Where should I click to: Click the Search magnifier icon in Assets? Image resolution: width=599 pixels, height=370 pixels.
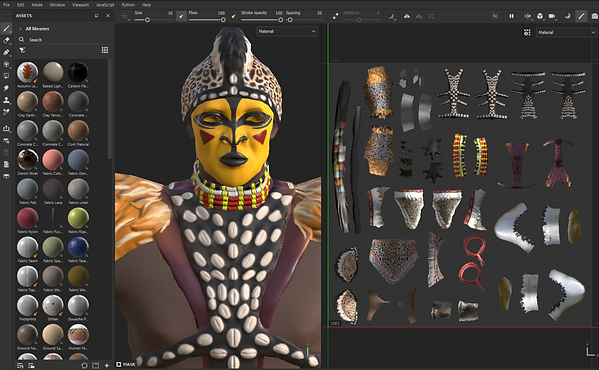[x=21, y=39]
